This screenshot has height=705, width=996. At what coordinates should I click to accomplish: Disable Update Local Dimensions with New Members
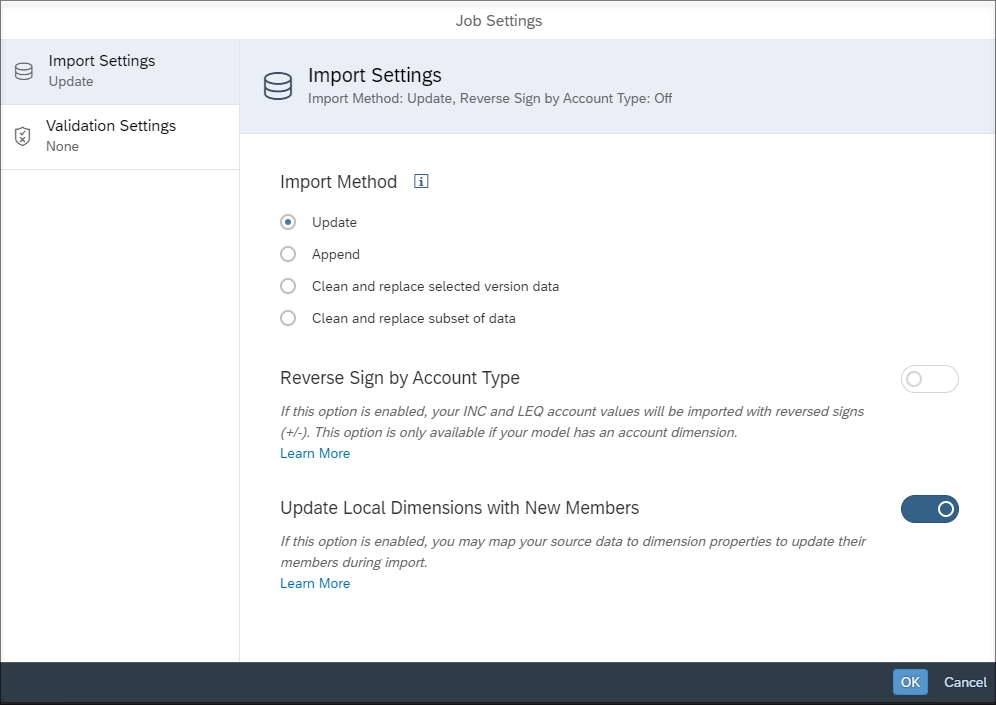929,509
